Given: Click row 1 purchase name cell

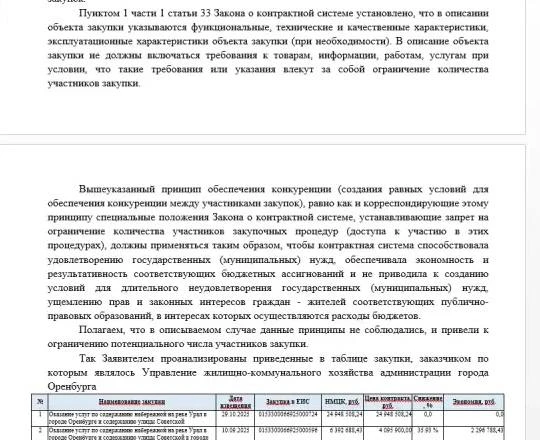Looking at the screenshot, I should point(132,418).
